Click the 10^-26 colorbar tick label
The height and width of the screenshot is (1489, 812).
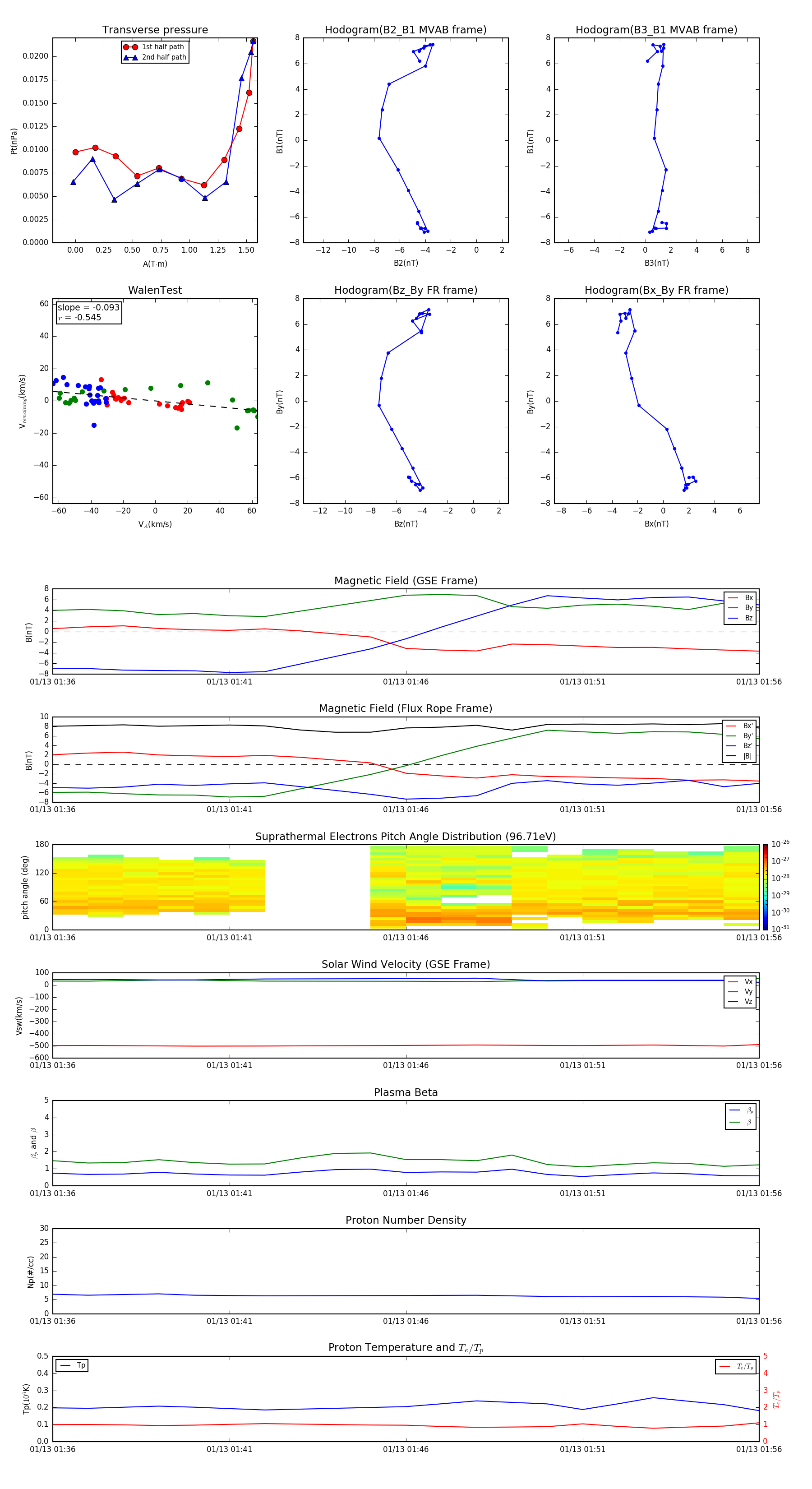780,844
